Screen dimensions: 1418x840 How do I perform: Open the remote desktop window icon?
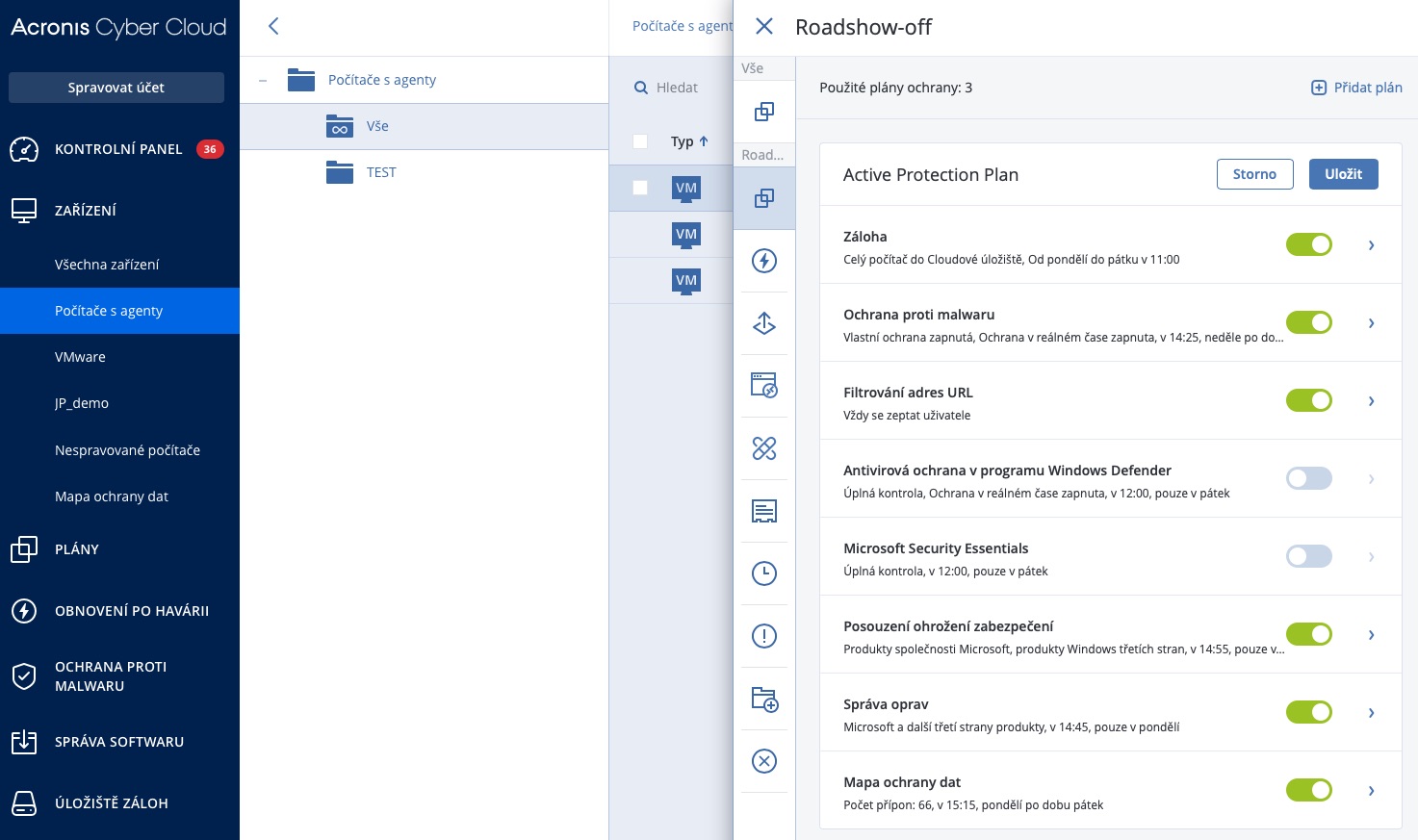point(764,386)
